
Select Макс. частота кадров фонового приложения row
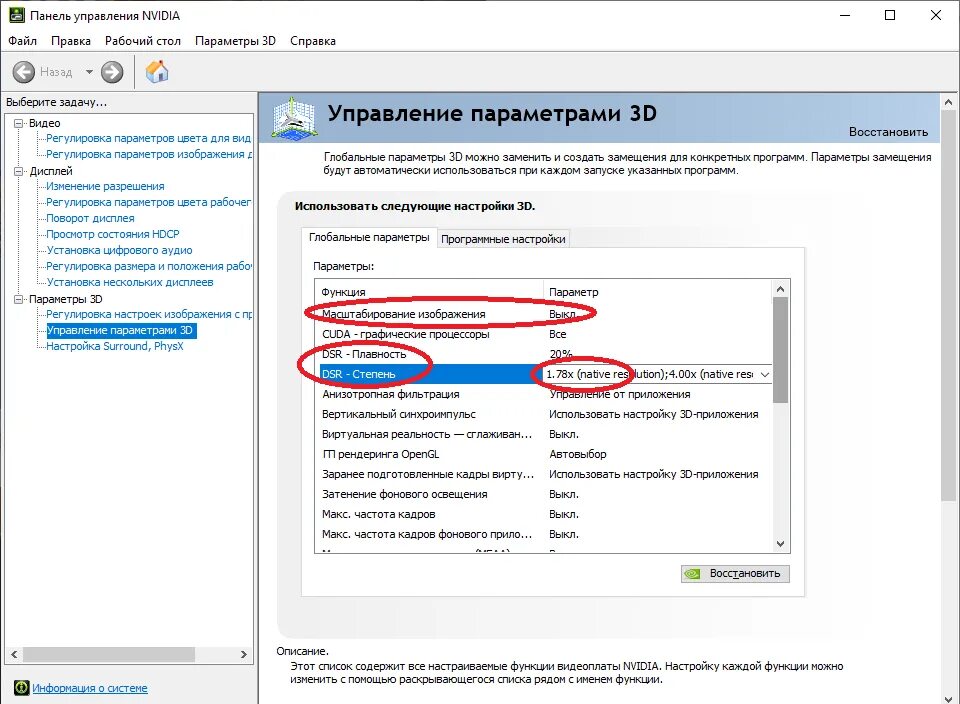click(x=543, y=534)
